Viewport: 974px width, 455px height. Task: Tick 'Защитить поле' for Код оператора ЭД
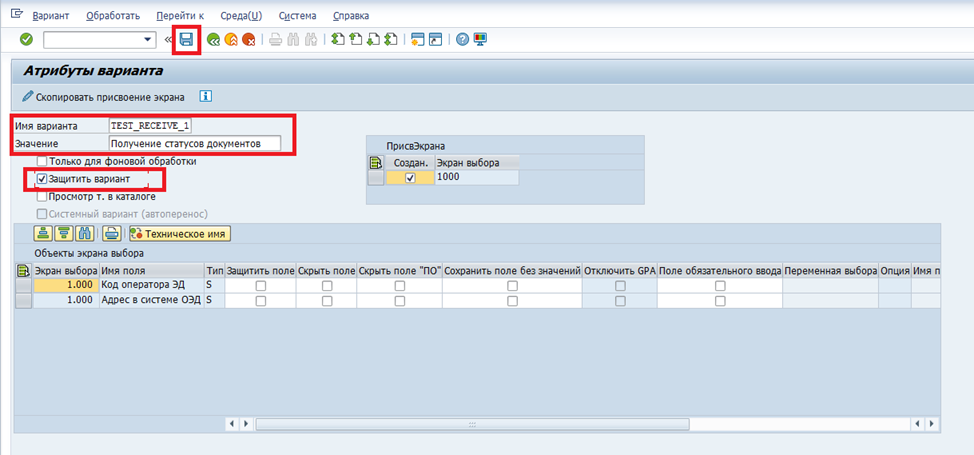coord(260,286)
